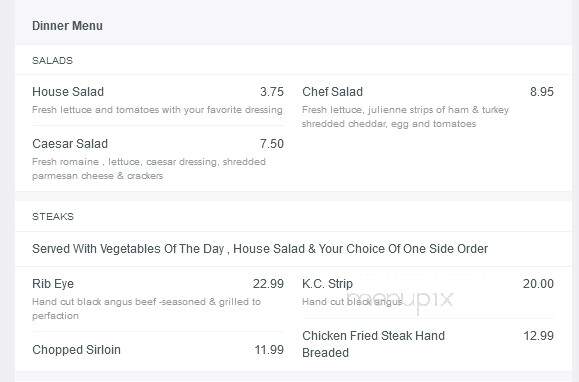Click the K.C. Strip item name
579x382 pixels.
click(327, 284)
